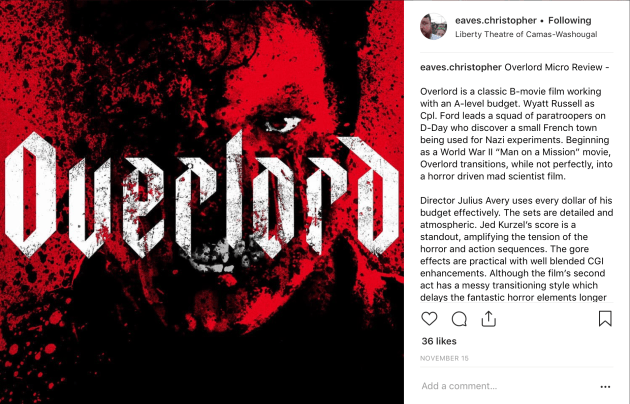
Task: Share the post using the upload arrow icon
Action: pos(489,319)
